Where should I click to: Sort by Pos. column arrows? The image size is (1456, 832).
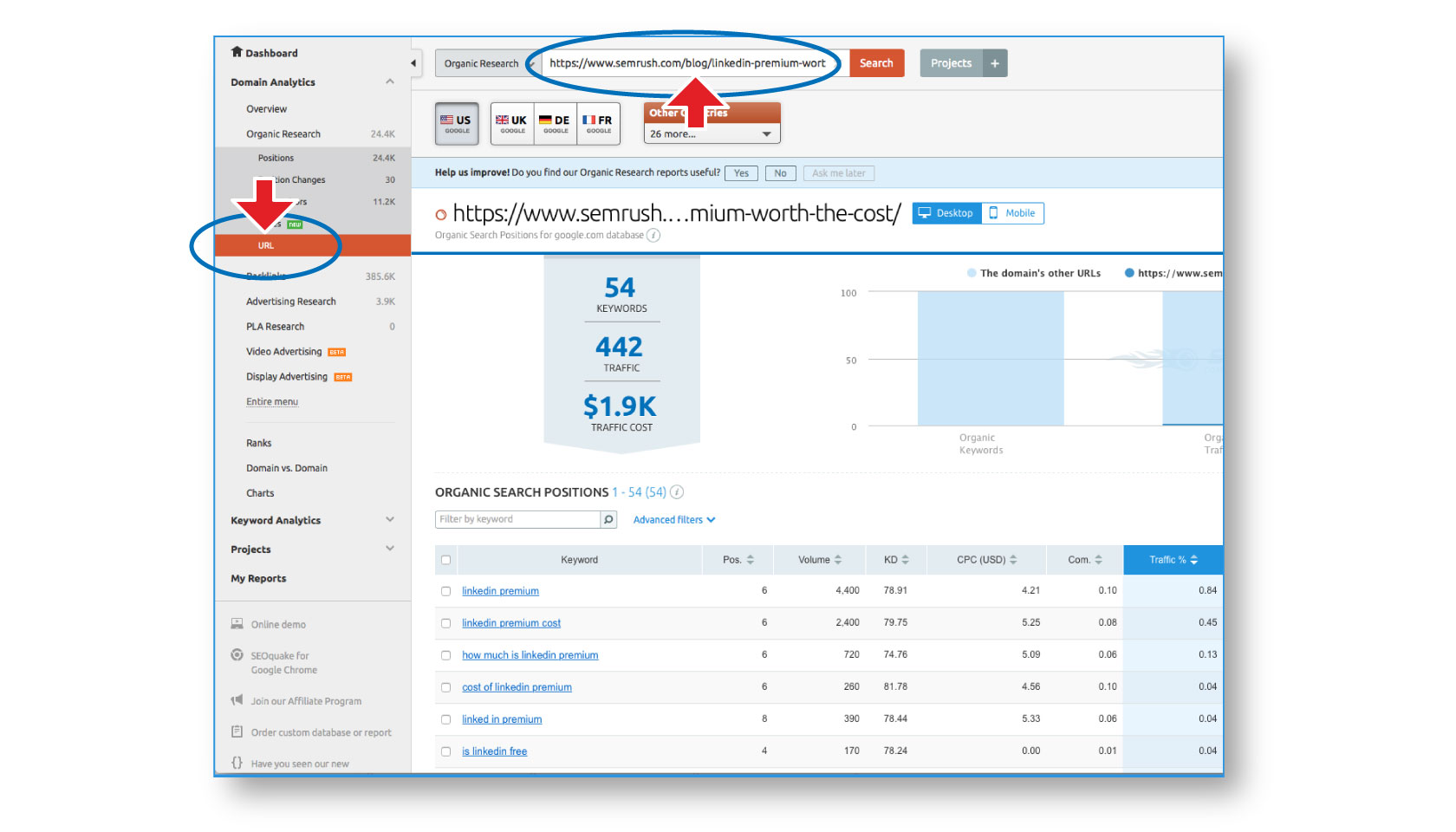tap(751, 560)
